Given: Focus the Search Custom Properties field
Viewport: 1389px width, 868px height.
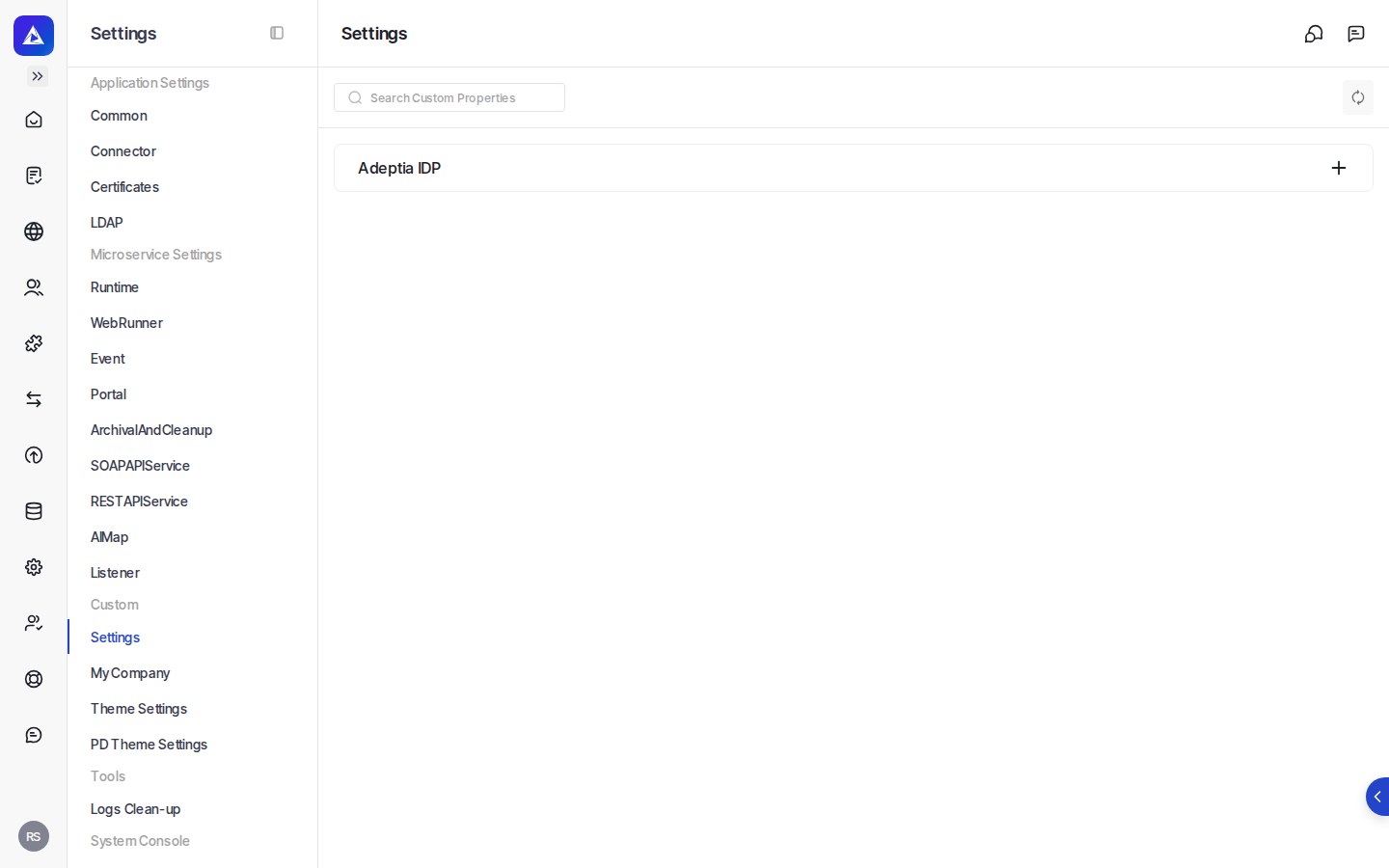Looking at the screenshot, I should pyautogui.click(x=449, y=97).
